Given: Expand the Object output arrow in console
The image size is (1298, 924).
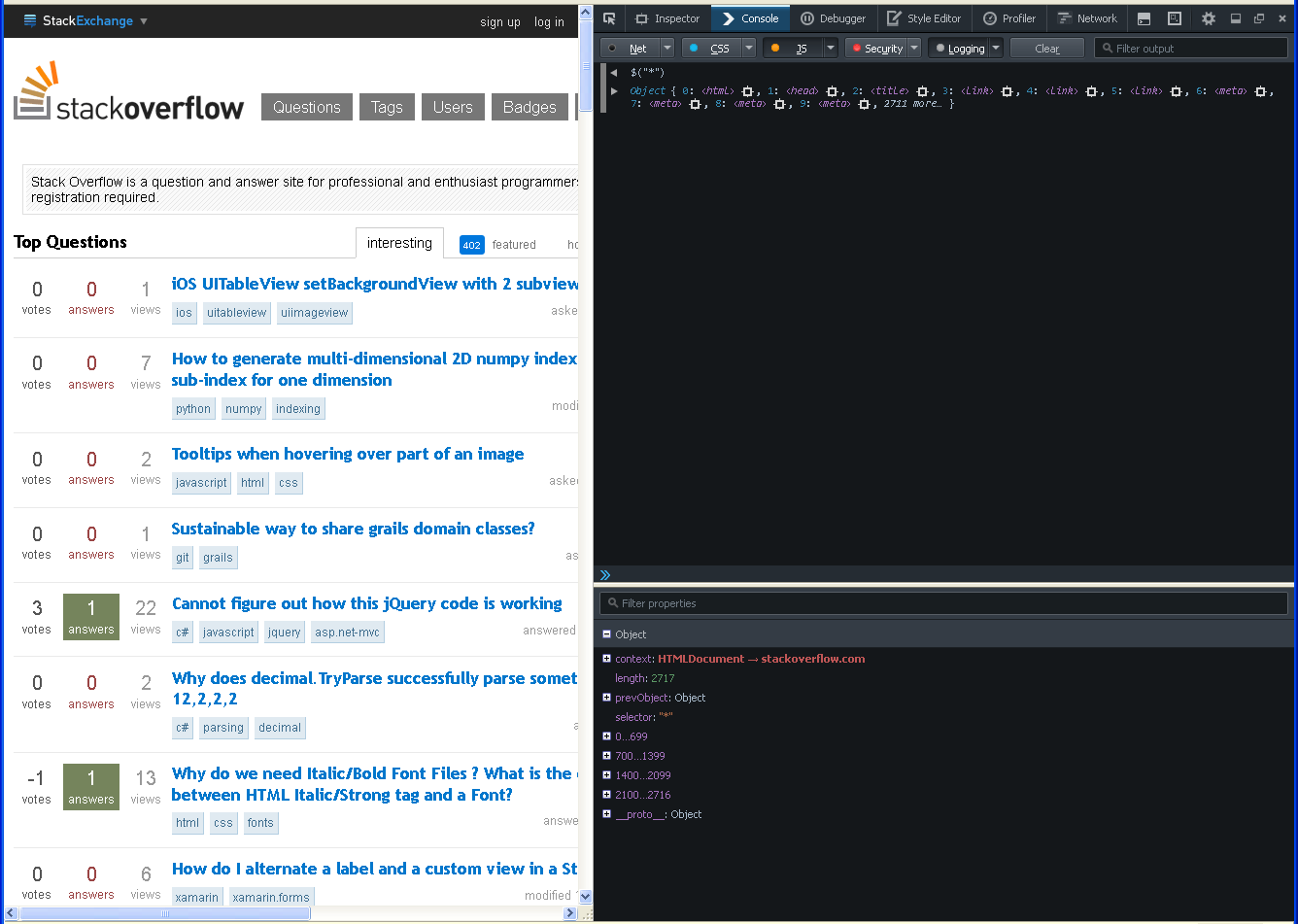Looking at the screenshot, I should [x=613, y=90].
